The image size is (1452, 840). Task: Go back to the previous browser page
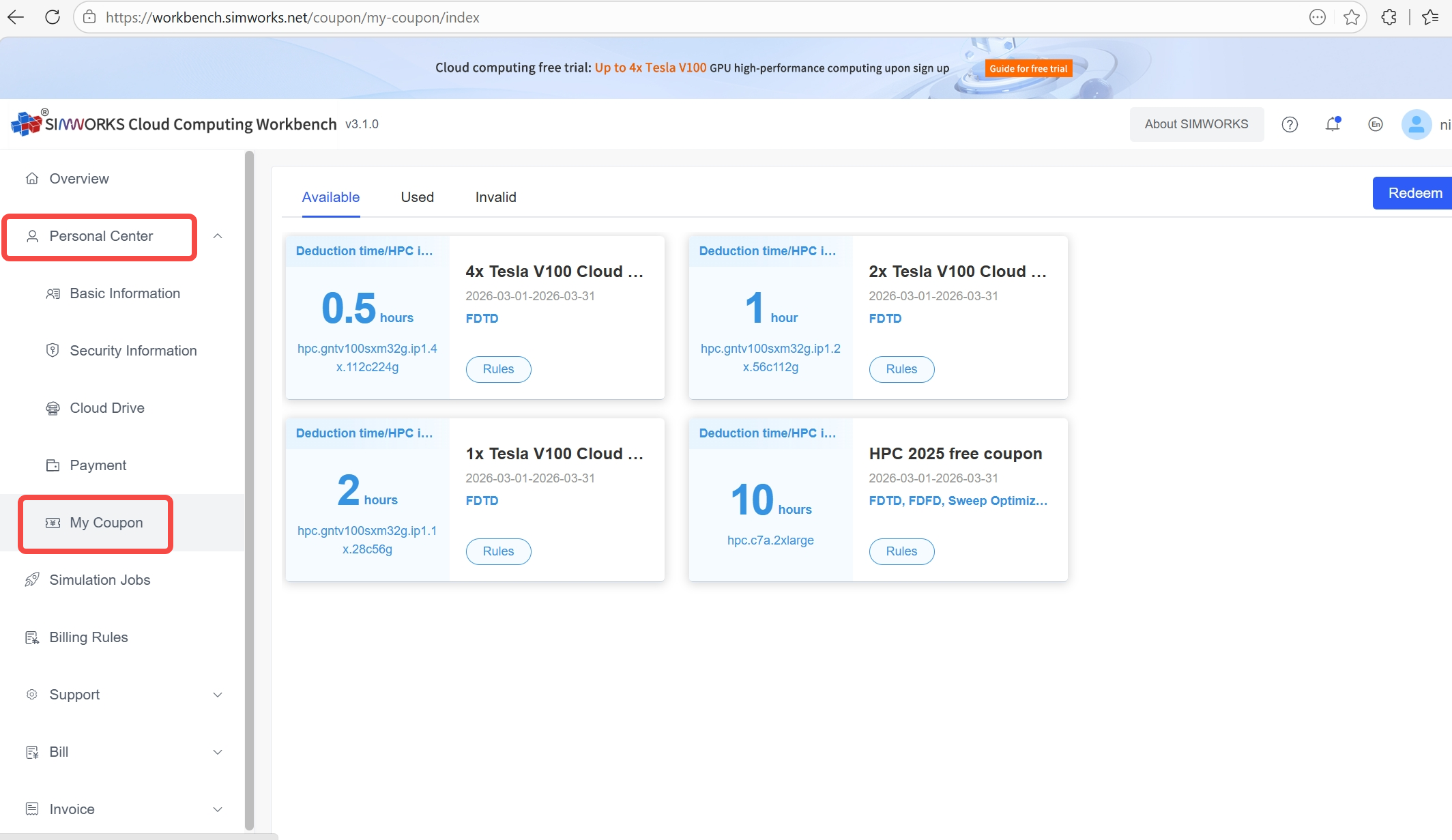[x=16, y=17]
